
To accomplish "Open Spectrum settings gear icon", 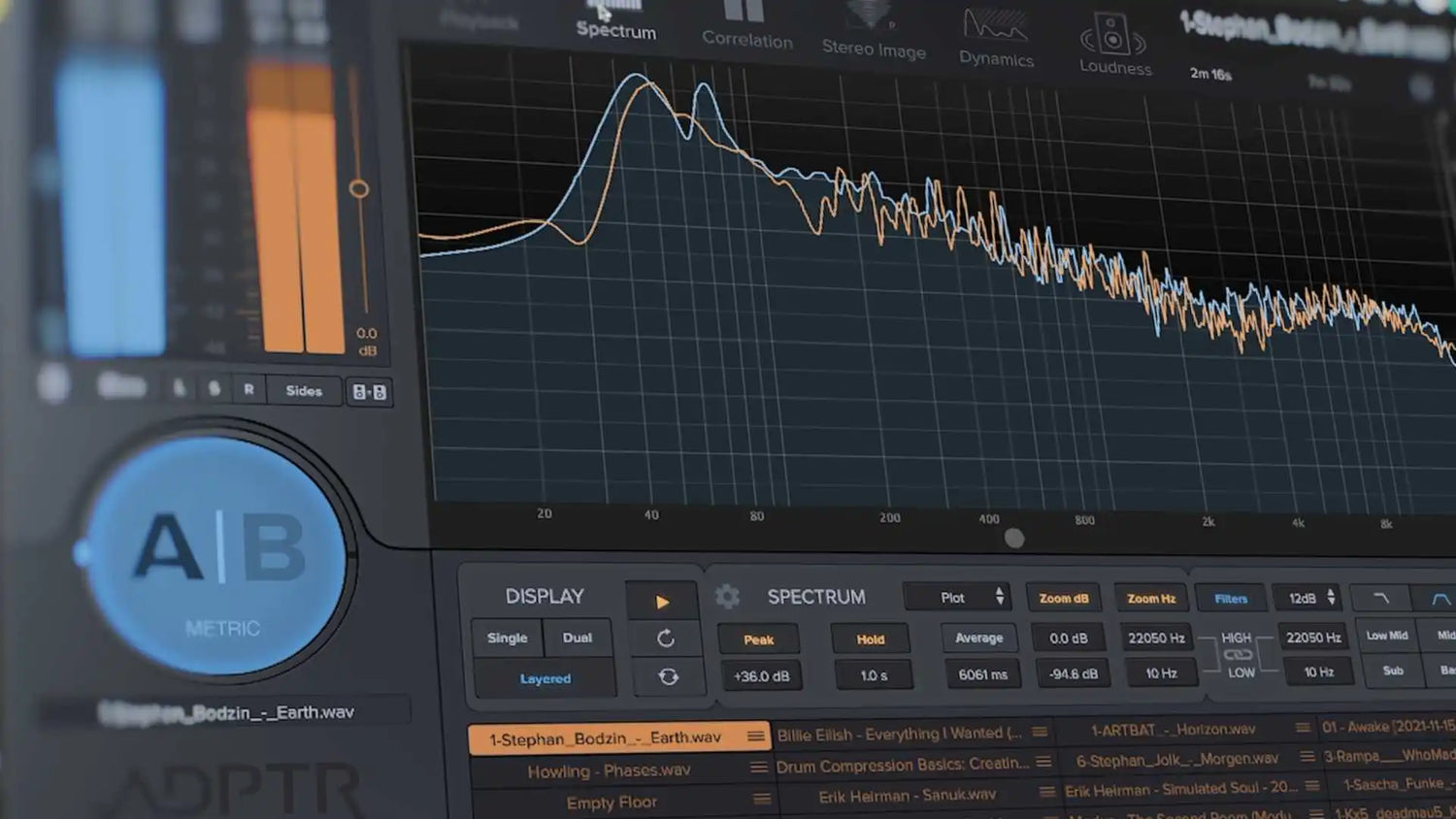I will tap(727, 596).
